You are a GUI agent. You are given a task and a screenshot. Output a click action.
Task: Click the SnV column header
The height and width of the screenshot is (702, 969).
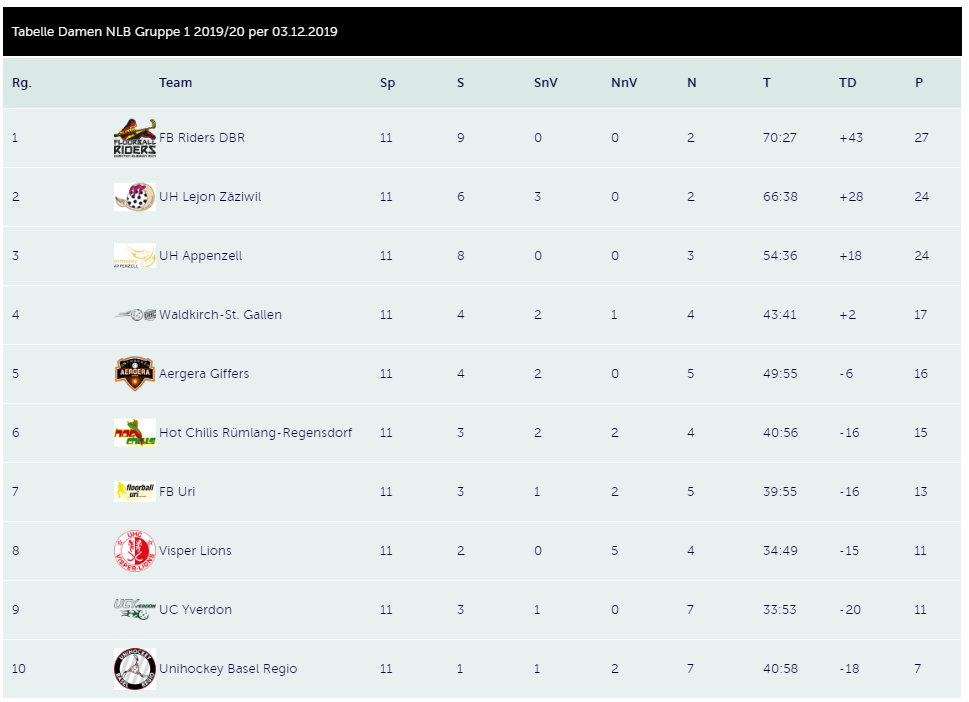pos(545,83)
